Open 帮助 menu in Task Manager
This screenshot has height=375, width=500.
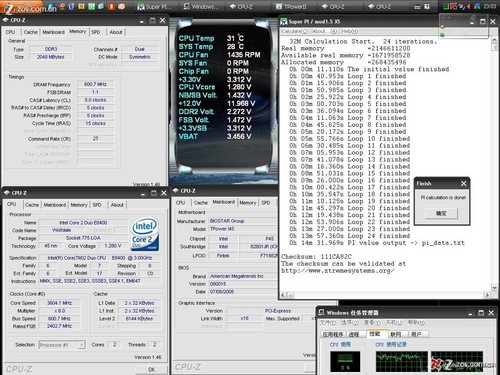417,323
